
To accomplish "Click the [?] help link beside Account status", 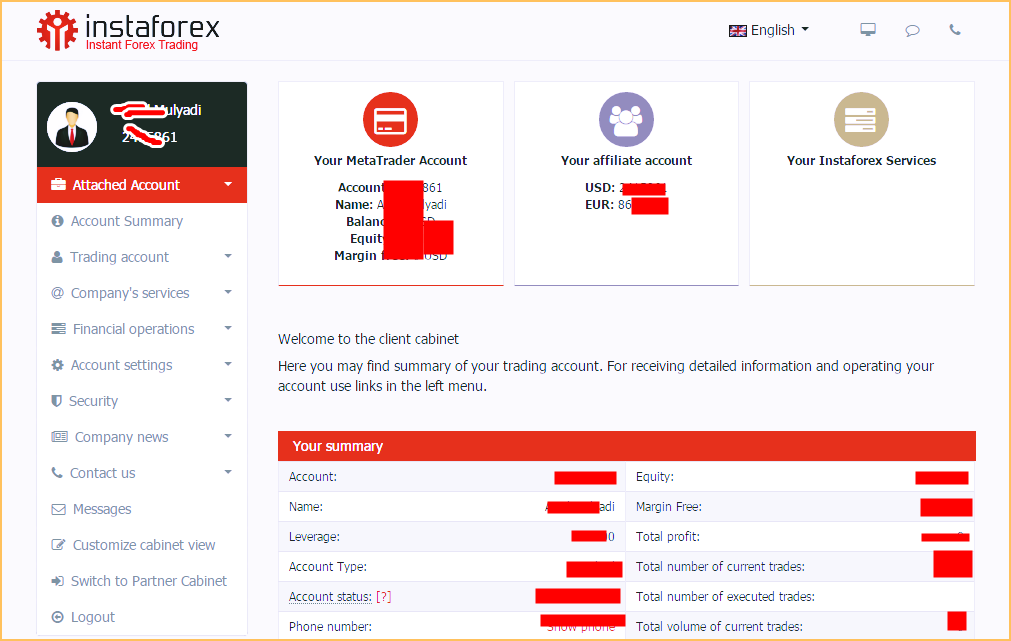I will [x=384, y=597].
